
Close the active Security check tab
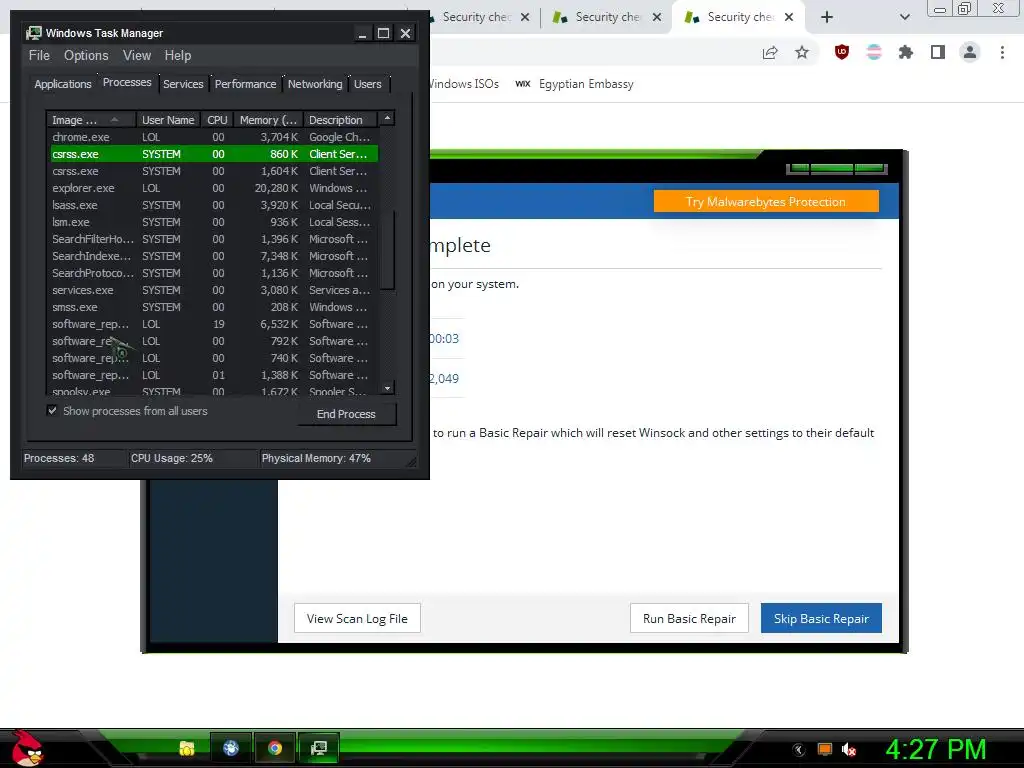pos(789,17)
